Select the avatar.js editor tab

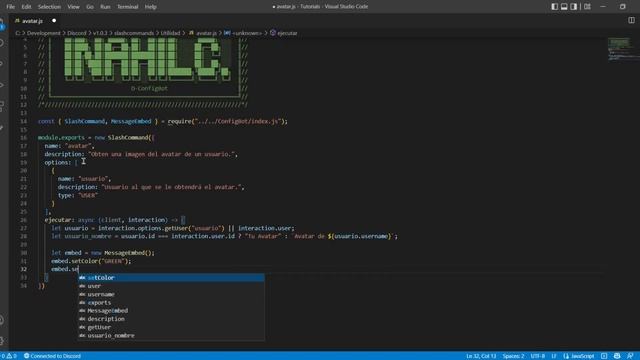coord(33,21)
